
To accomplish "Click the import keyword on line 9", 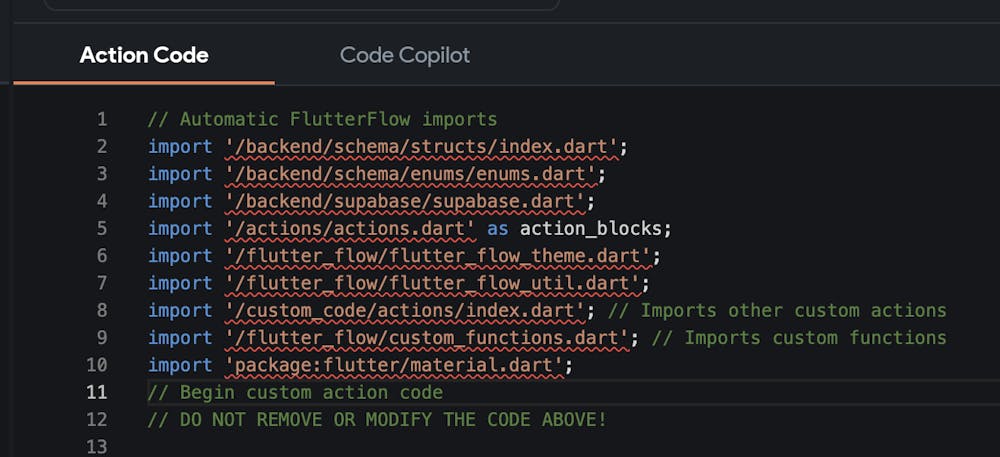I will click(x=180, y=338).
